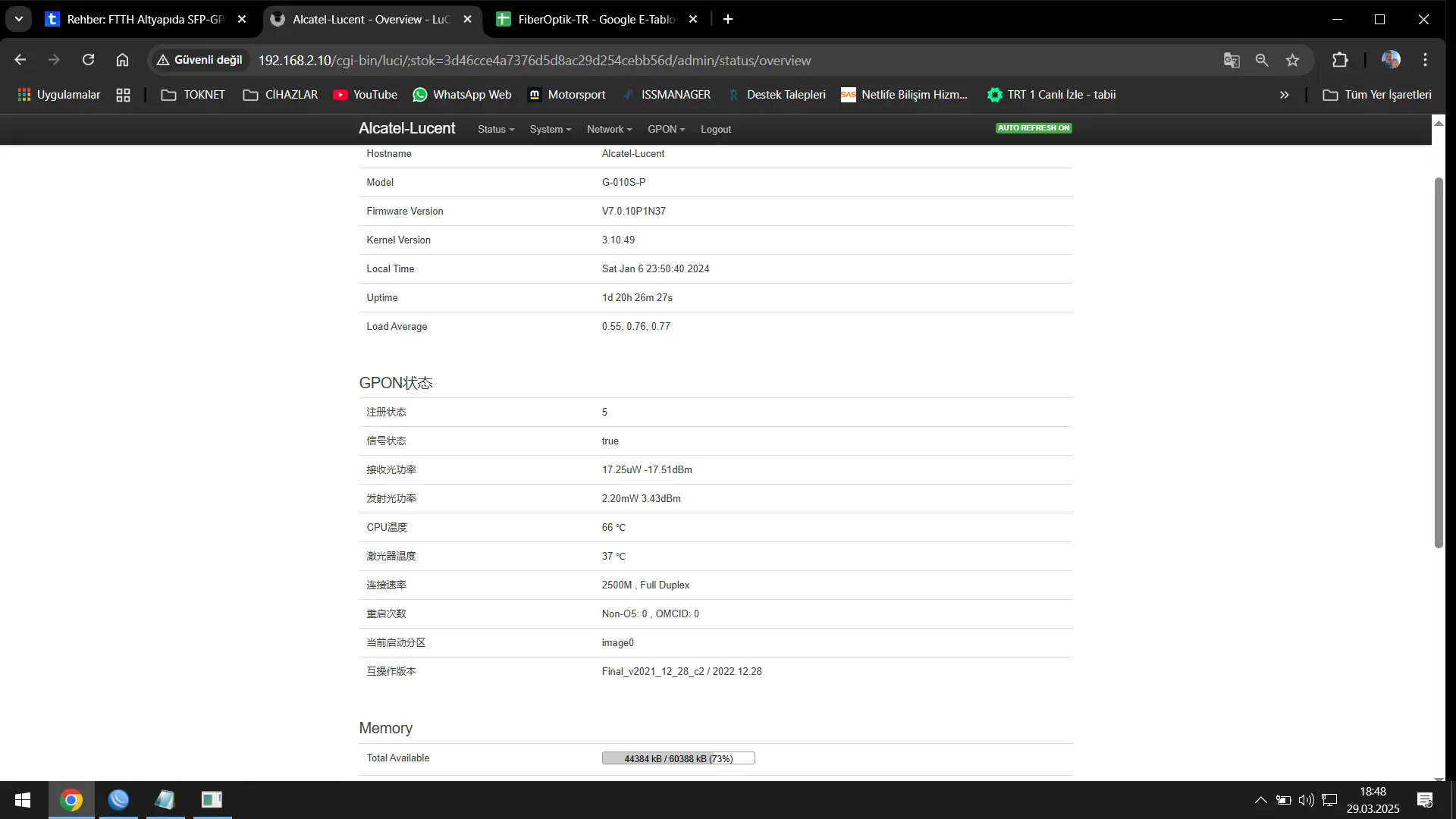
Task: Click the vertical page scrollbar
Action: point(1439,362)
